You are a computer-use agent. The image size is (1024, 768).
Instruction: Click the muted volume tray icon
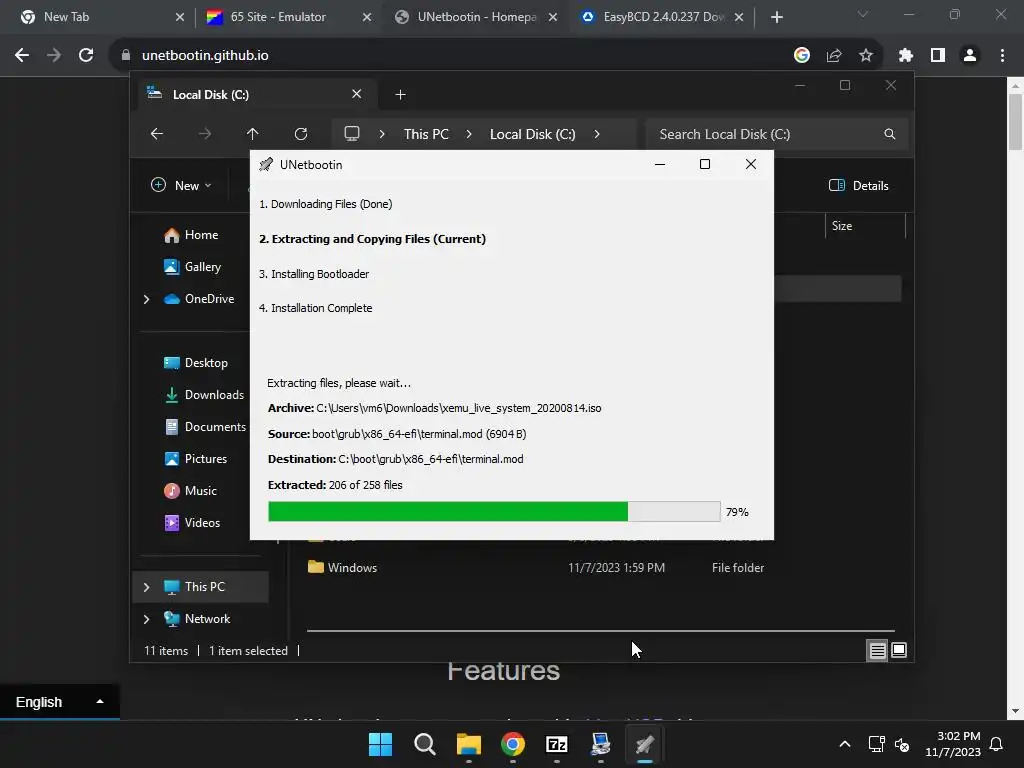(903, 744)
